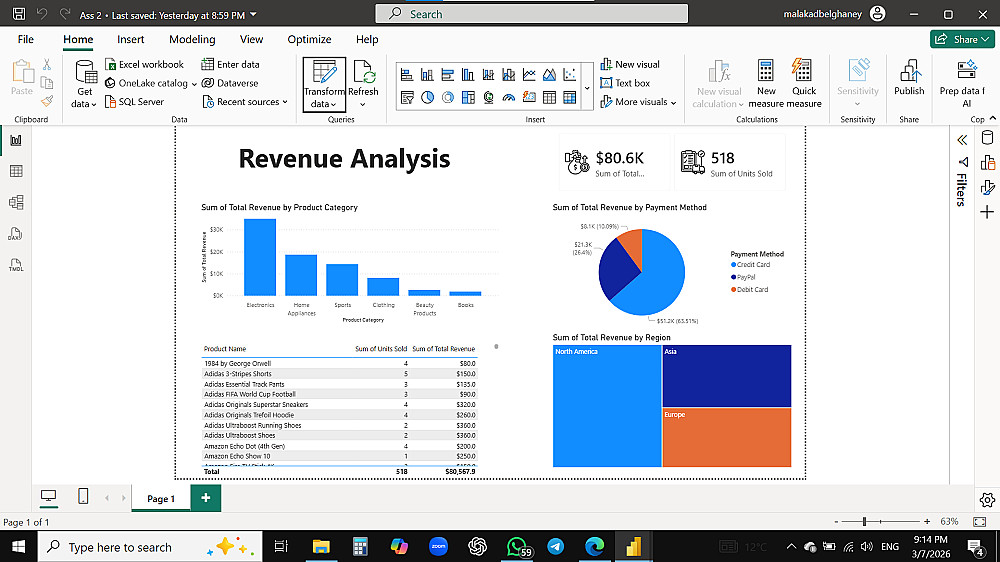
Task: Open the Refresh dropdown arrow
Action: (362, 105)
